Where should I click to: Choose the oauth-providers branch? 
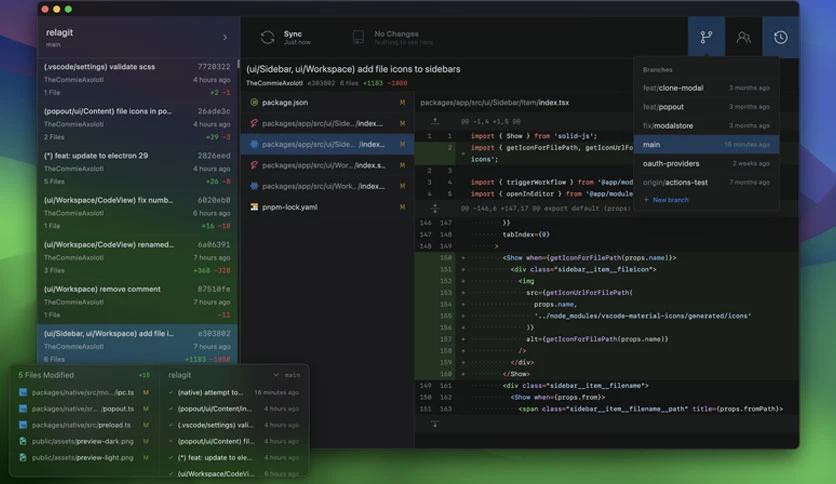click(x=706, y=164)
